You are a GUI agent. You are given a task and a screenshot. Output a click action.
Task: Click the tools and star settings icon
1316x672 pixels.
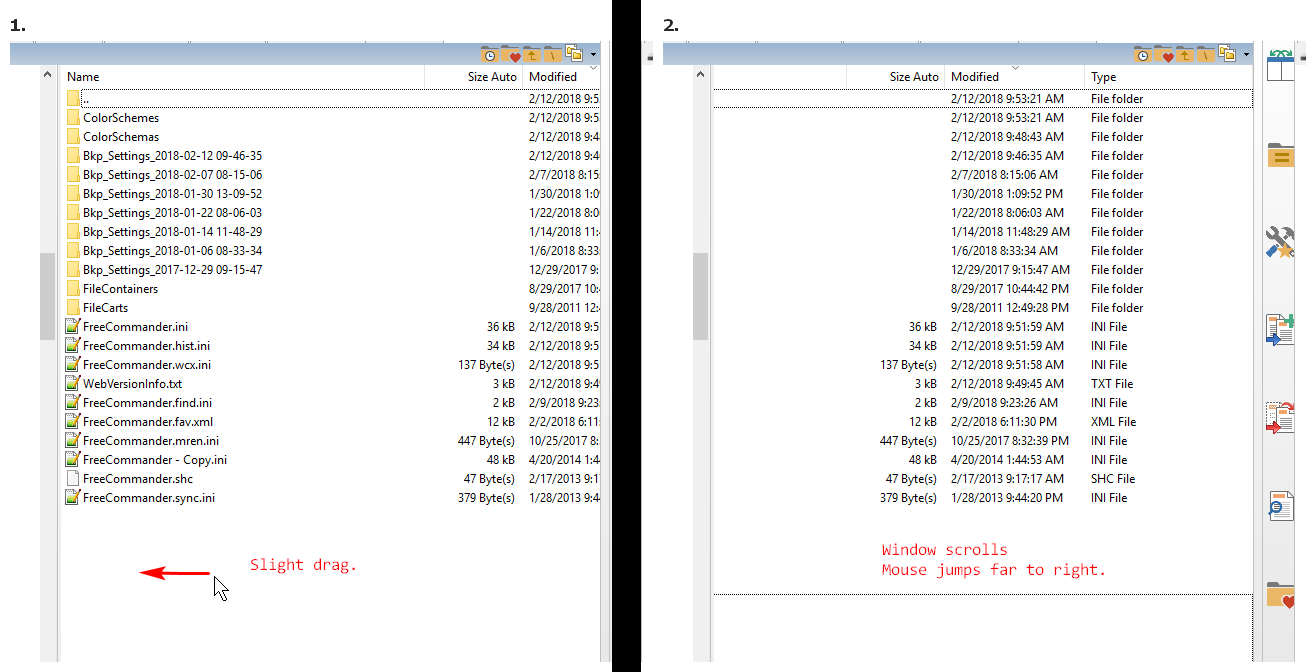pyautogui.click(x=1281, y=241)
